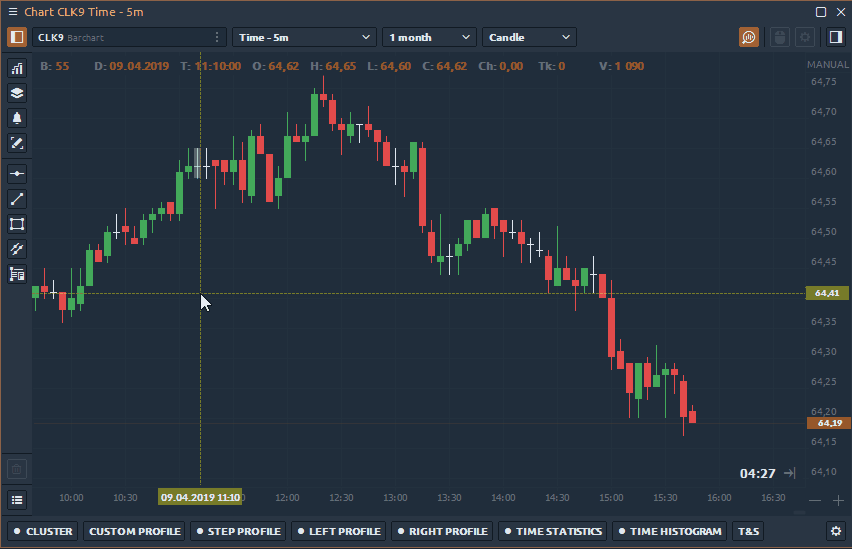Open the Time - 5m timeframe dropdown
Image resolution: width=852 pixels, height=549 pixels.
tap(304, 37)
